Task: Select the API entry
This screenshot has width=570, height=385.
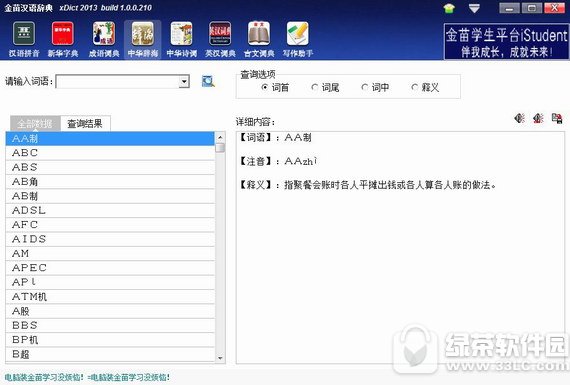Action: point(110,282)
